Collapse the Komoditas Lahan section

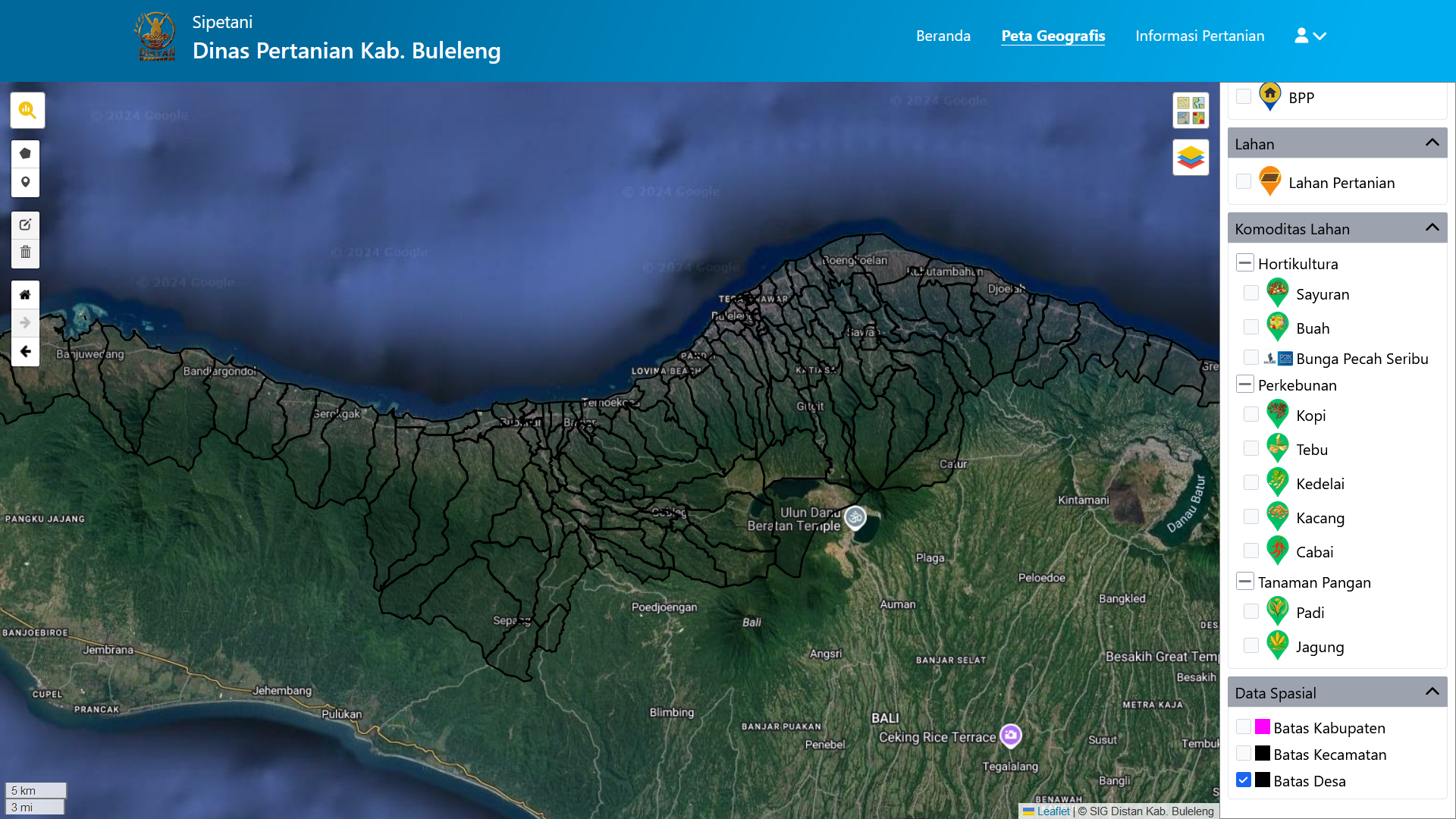(1432, 227)
